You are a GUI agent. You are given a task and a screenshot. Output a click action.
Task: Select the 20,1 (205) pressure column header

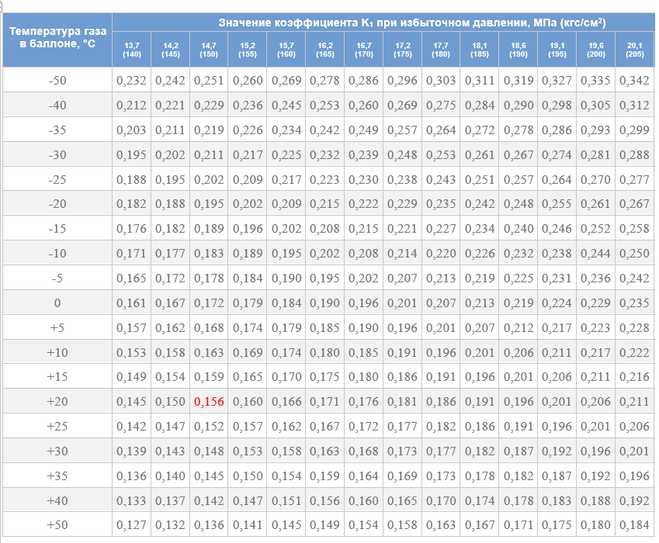tap(634, 49)
